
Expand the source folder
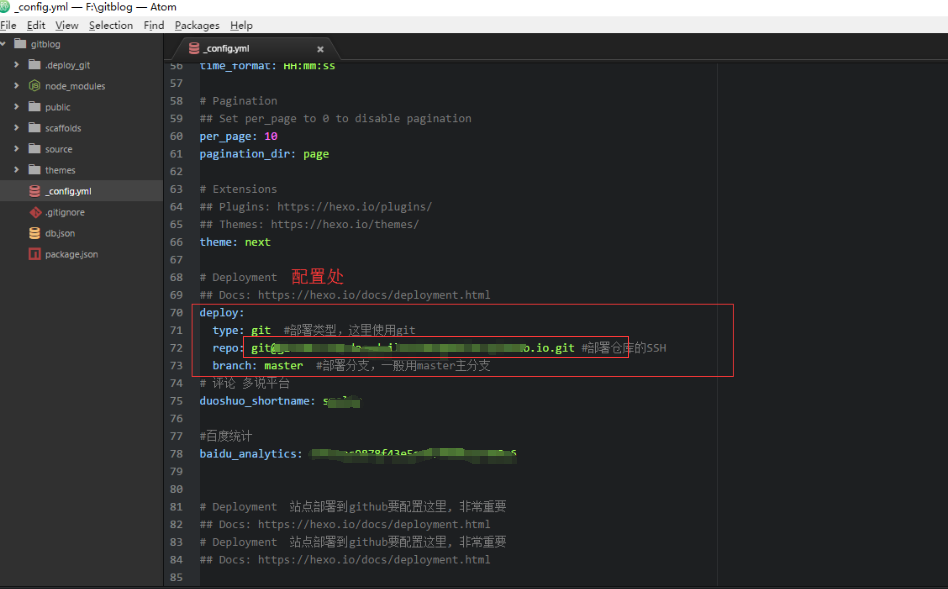coord(16,149)
